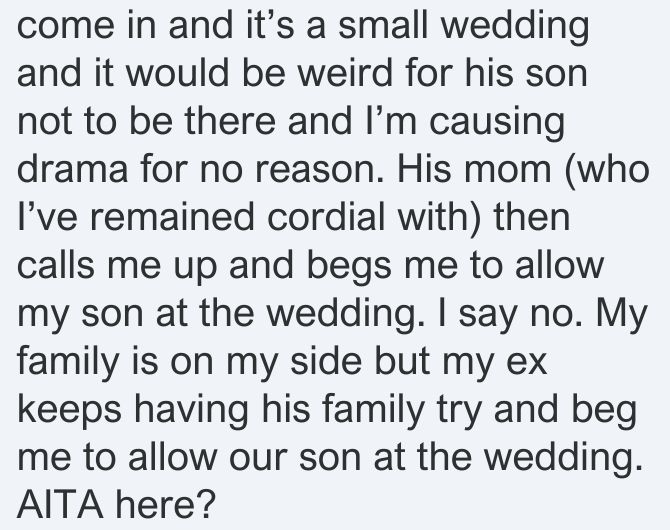Click the word "calls"
This screenshot has height=530, width=670.
[x=56, y=265]
